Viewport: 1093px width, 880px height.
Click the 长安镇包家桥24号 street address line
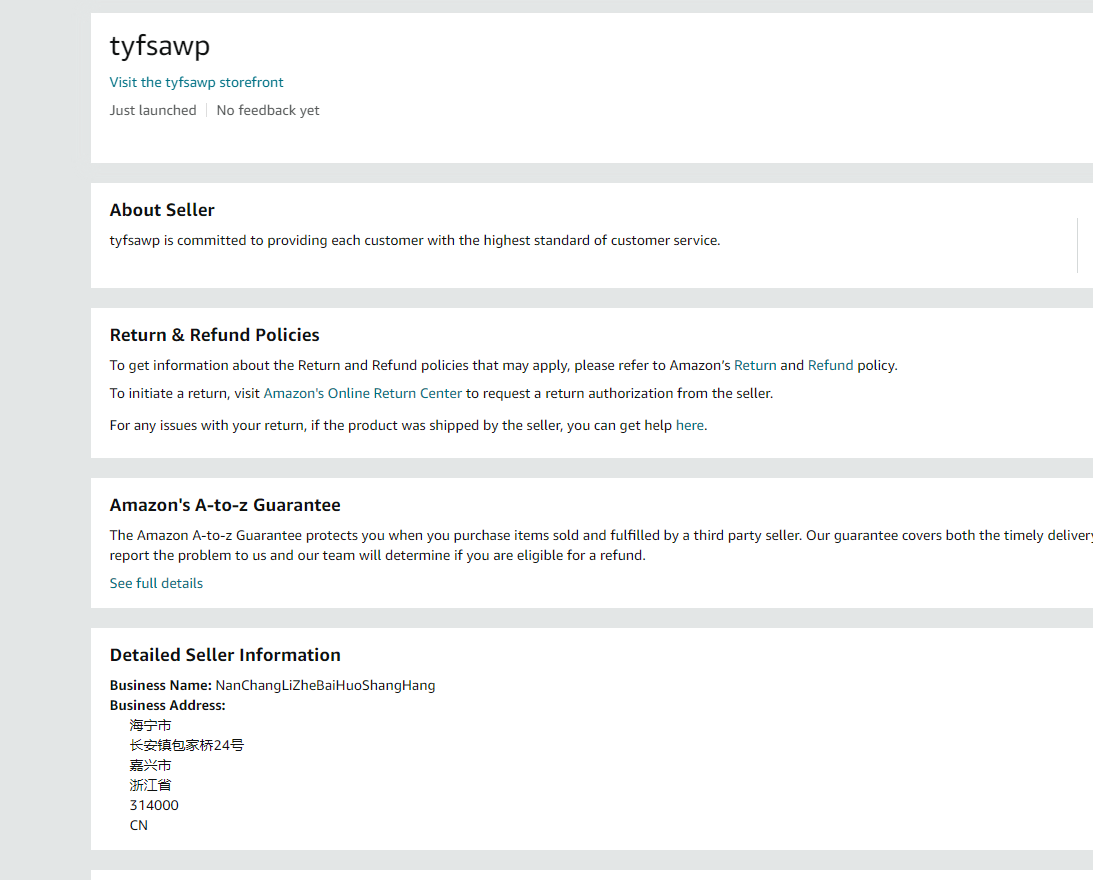(186, 745)
